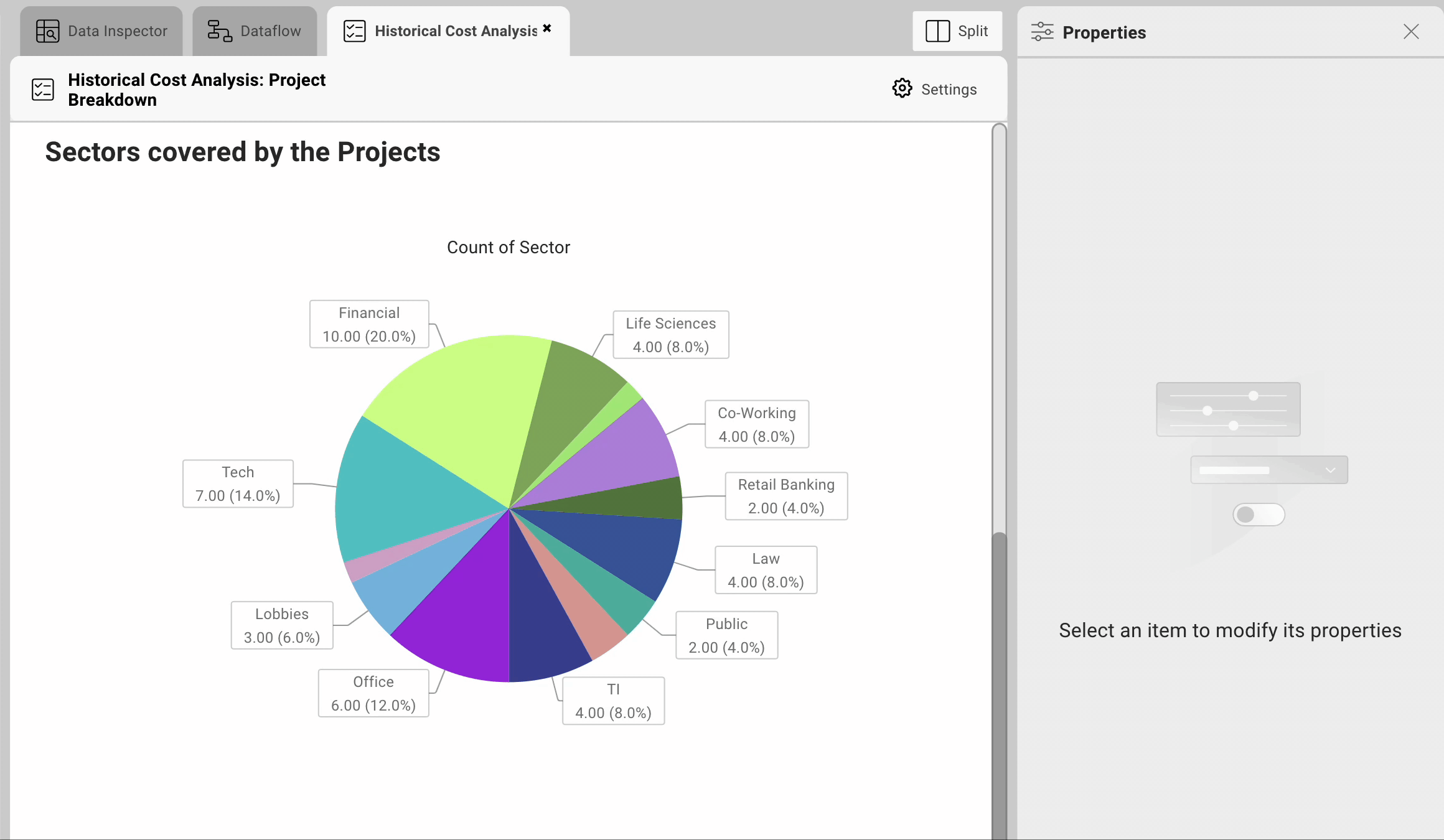Viewport: 1444px width, 840px height.
Task: Click the Law label box
Action: (x=766, y=570)
